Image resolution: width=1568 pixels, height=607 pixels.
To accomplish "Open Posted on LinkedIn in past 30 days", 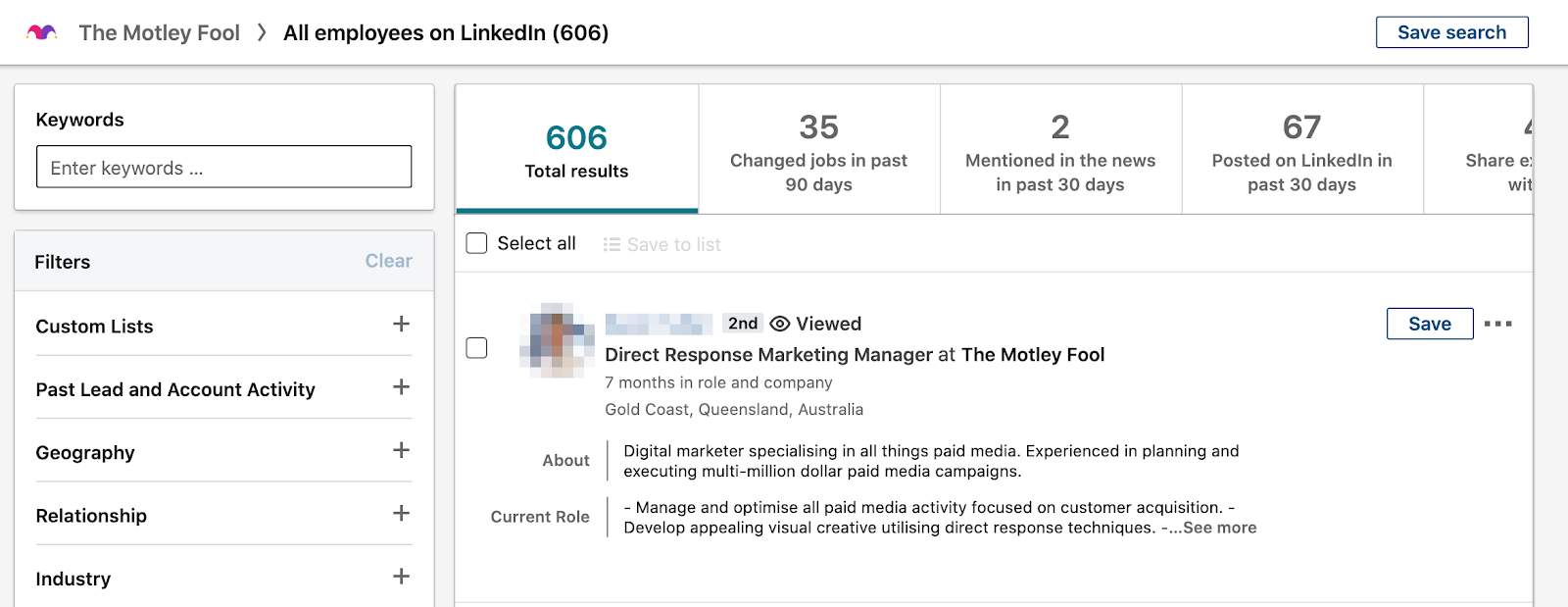I will click(x=1301, y=149).
